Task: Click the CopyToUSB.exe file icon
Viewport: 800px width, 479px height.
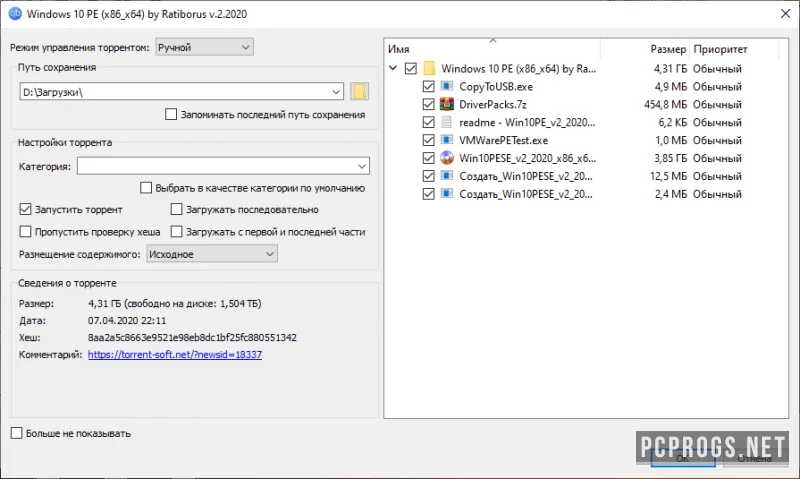Action: click(x=447, y=86)
